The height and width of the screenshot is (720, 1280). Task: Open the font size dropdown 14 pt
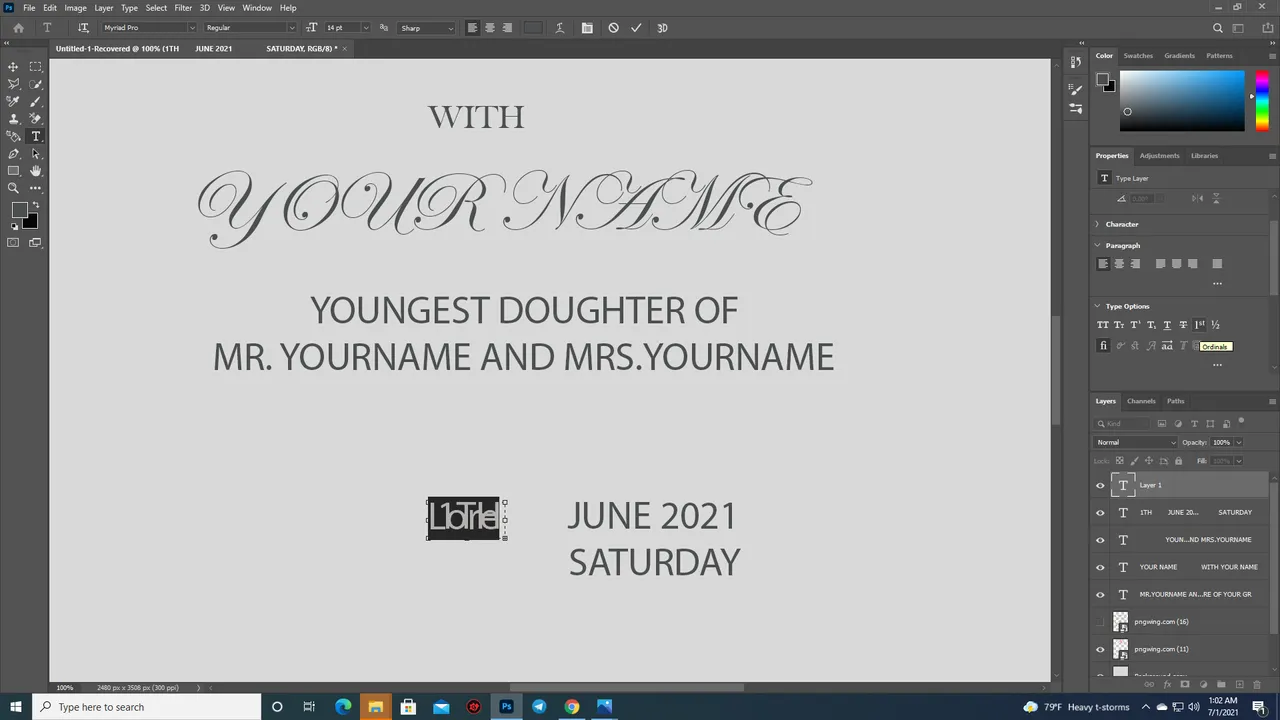click(x=347, y=28)
